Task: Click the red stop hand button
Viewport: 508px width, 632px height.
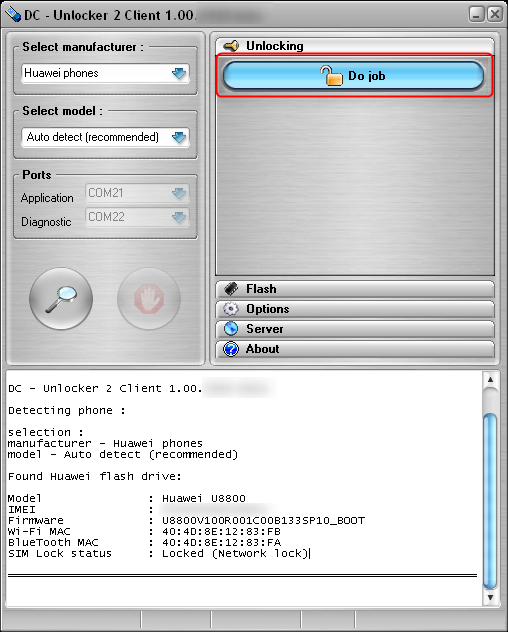Action: (x=149, y=299)
